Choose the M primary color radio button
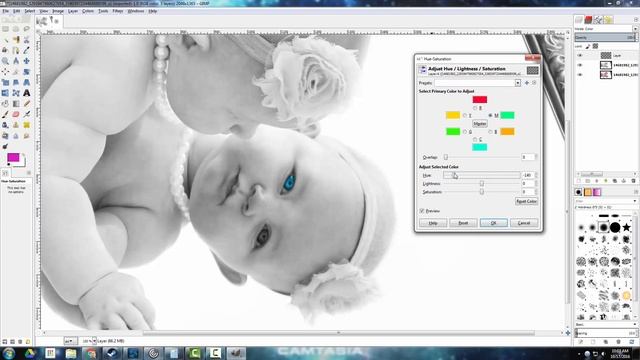This screenshot has width=640, height=360. [491, 116]
